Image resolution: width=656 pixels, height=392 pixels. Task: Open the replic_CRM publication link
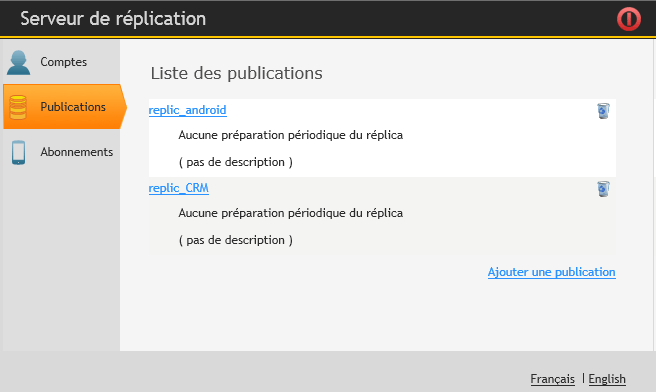179,188
